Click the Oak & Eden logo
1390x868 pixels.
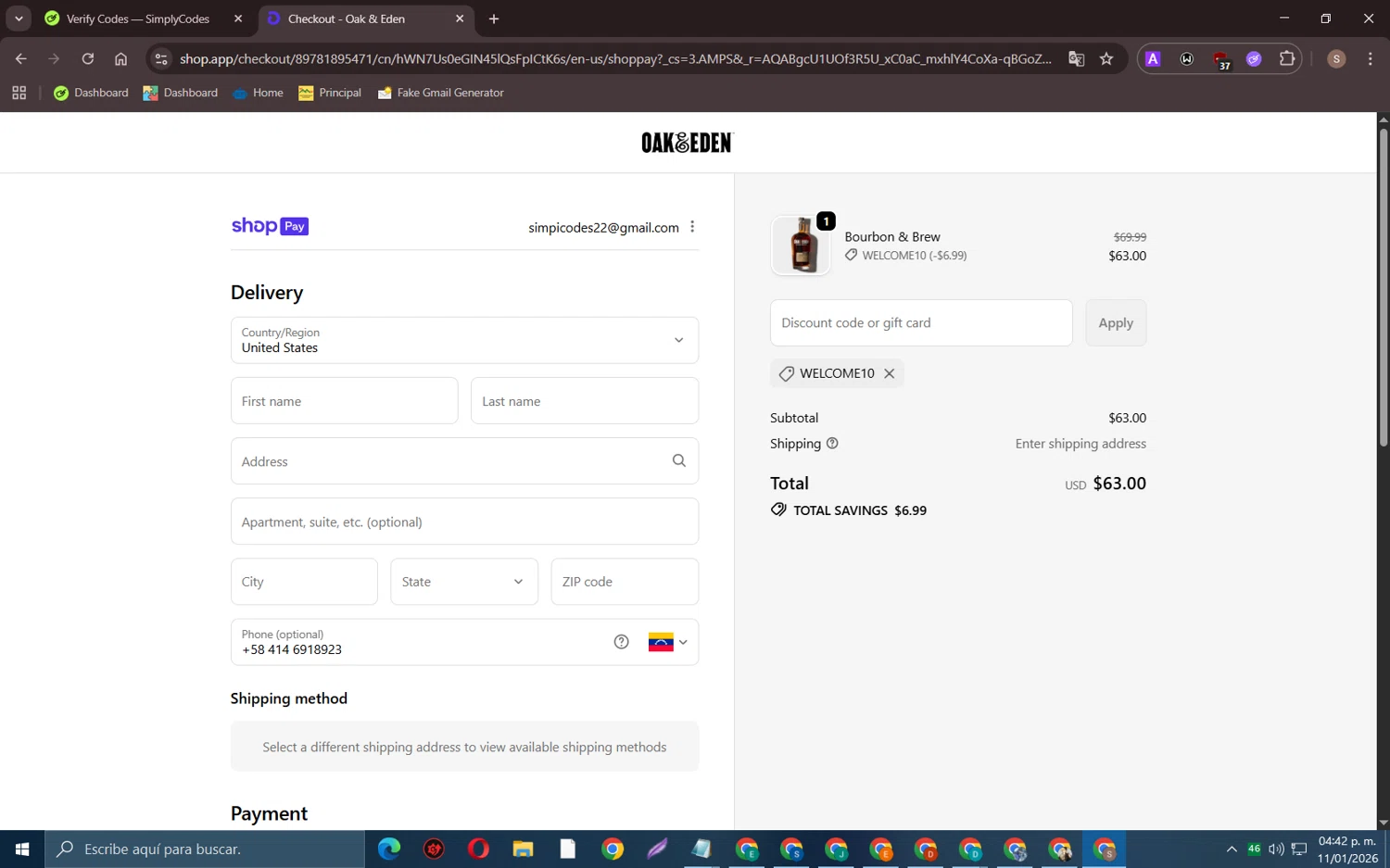pos(688,142)
